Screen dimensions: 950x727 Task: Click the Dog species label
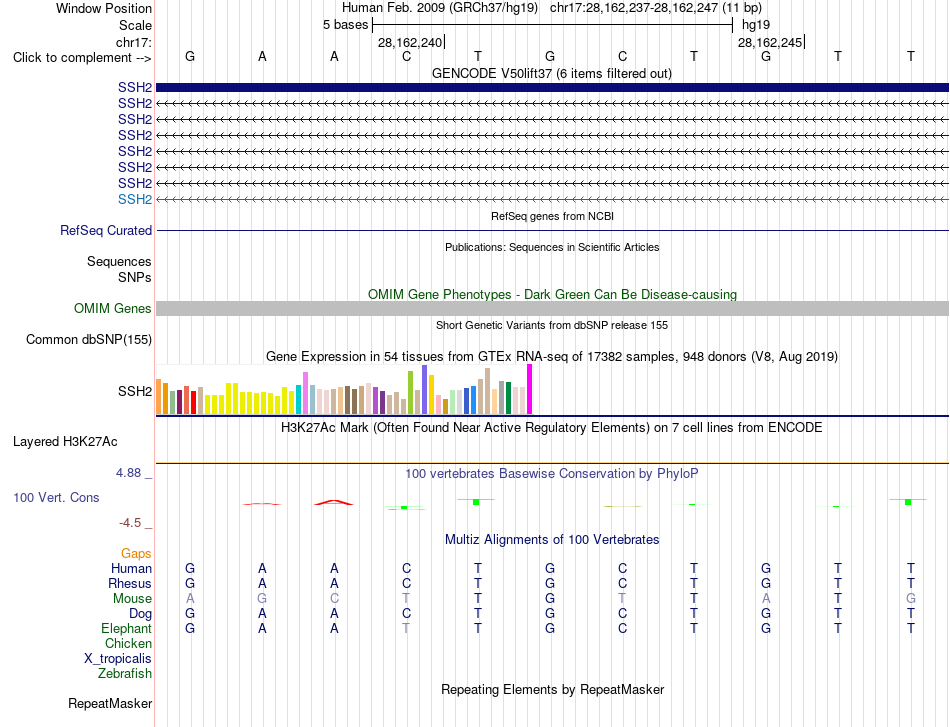coord(140,614)
